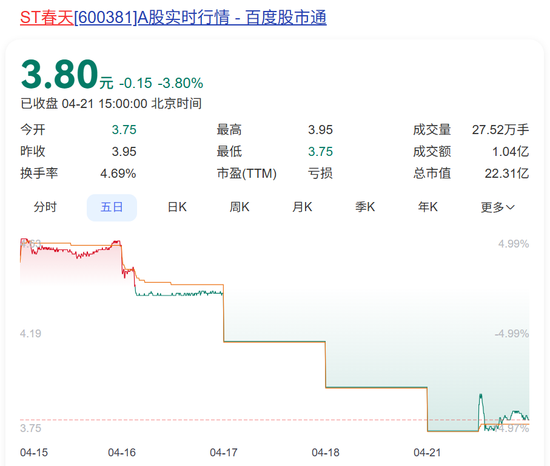Switch to the 年K tab
Viewport: 550px width, 466px height.
coord(428,207)
